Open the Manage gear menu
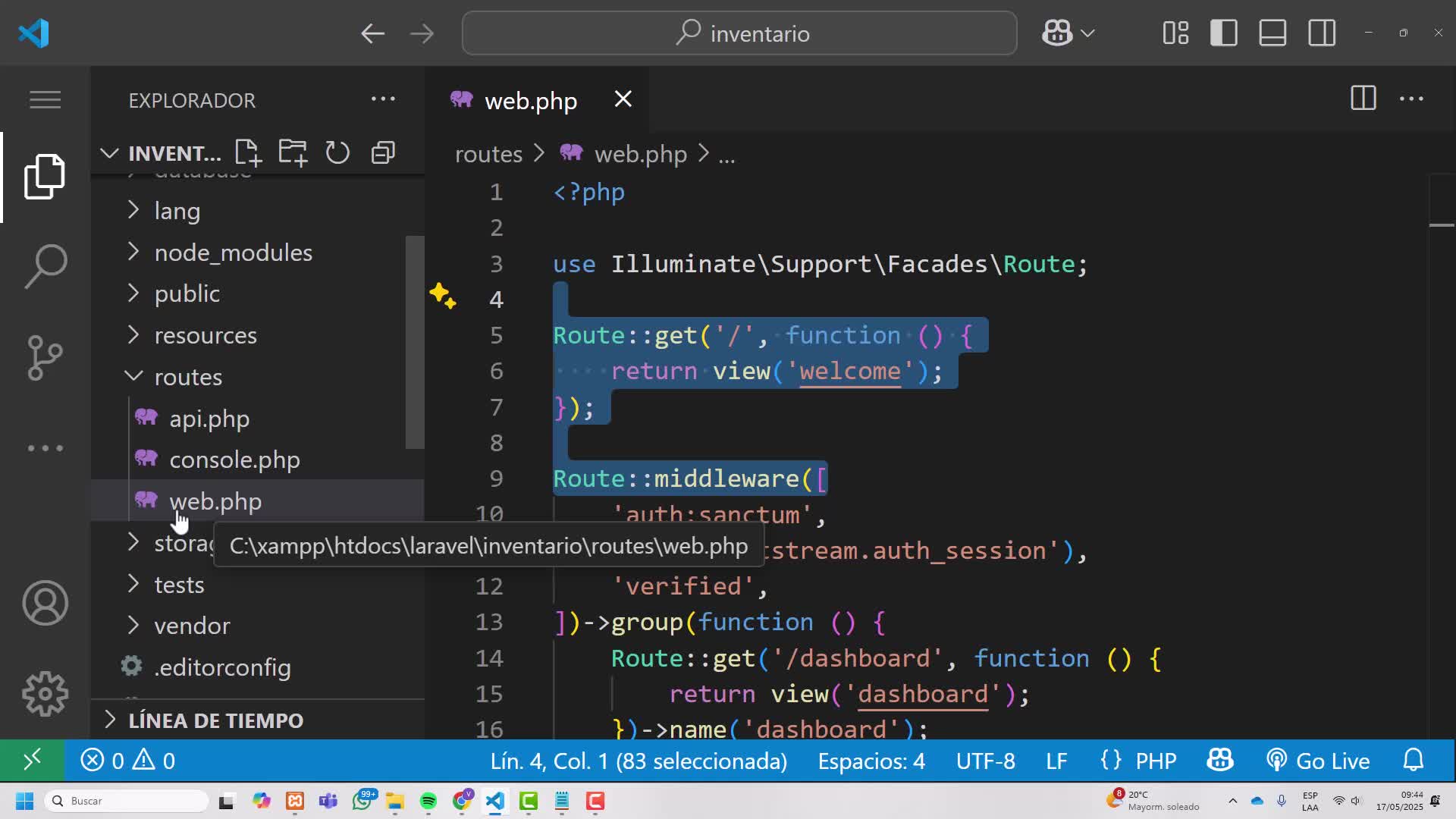Image resolution: width=1456 pixels, height=819 pixels. pyautogui.click(x=45, y=694)
